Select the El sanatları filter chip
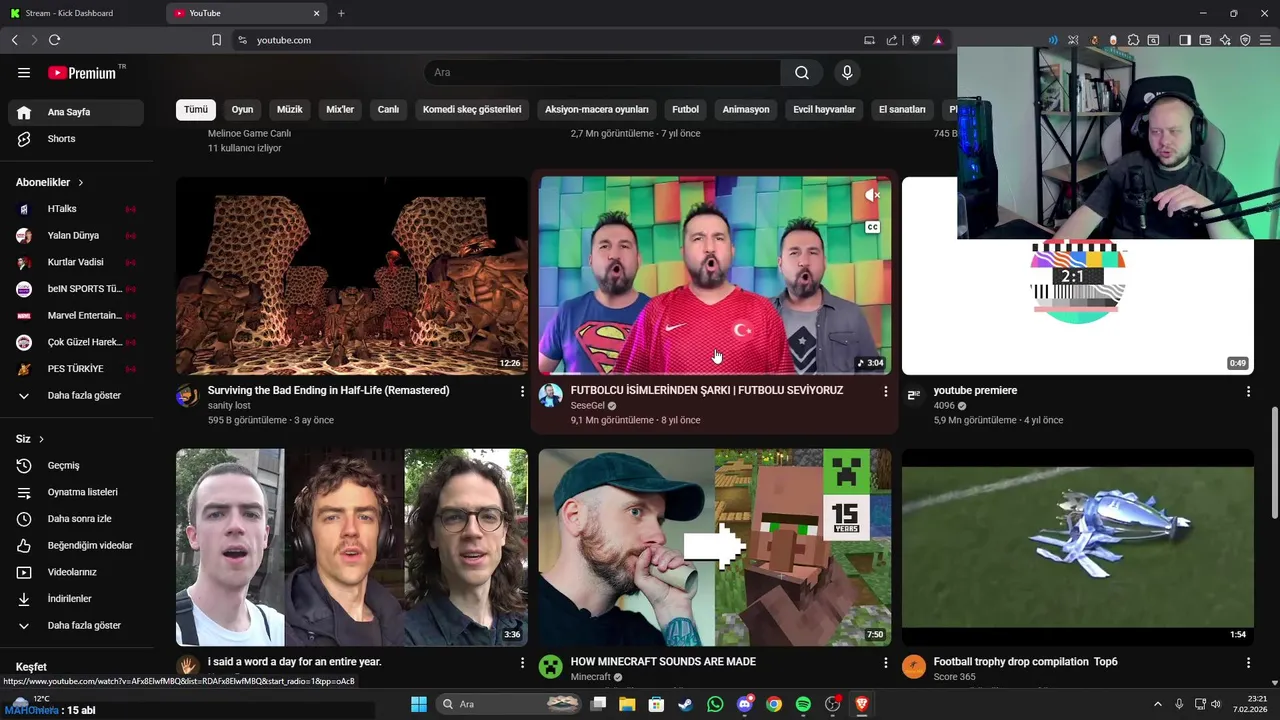 [x=902, y=110]
